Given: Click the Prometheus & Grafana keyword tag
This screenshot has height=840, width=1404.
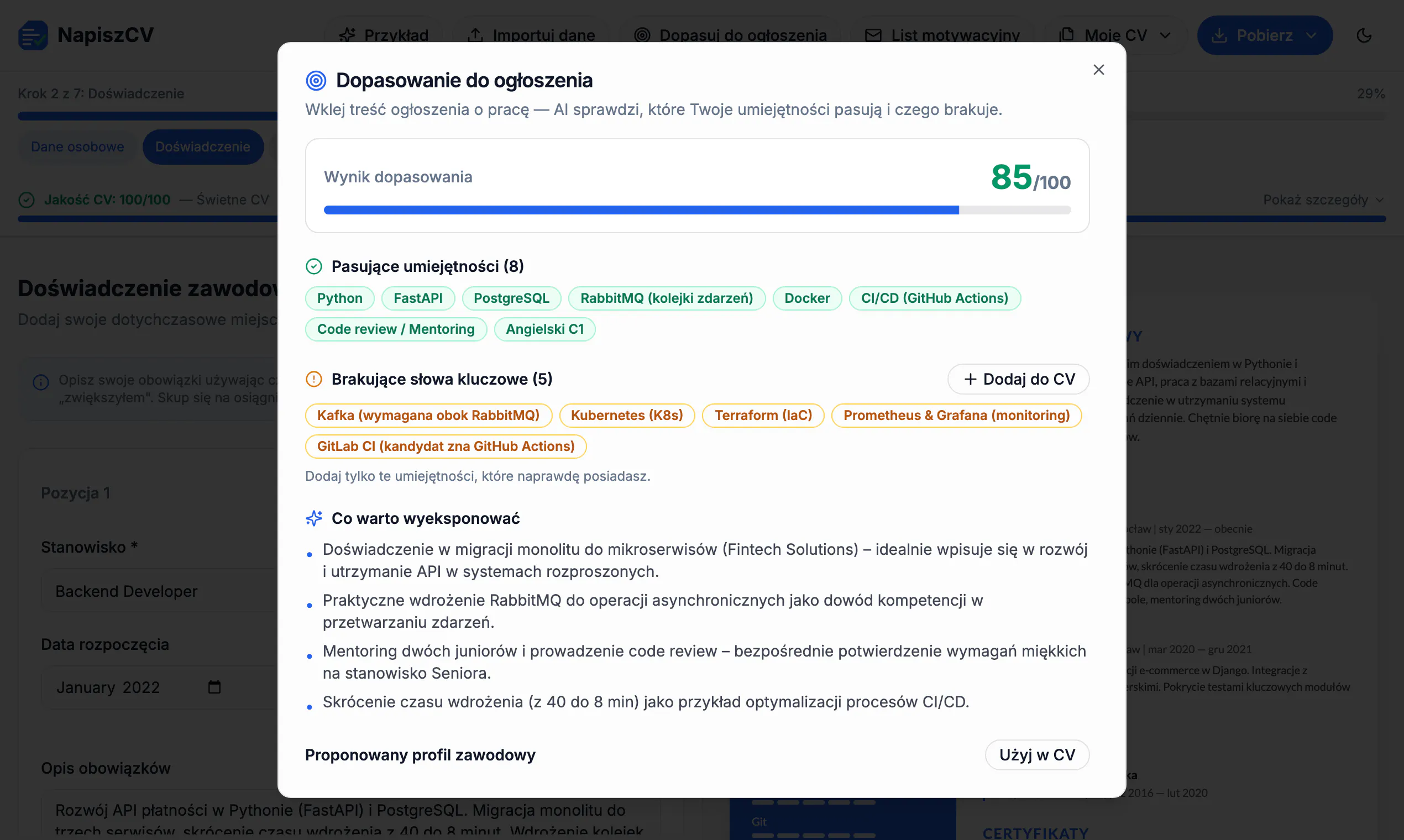Looking at the screenshot, I should coord(956,416).
